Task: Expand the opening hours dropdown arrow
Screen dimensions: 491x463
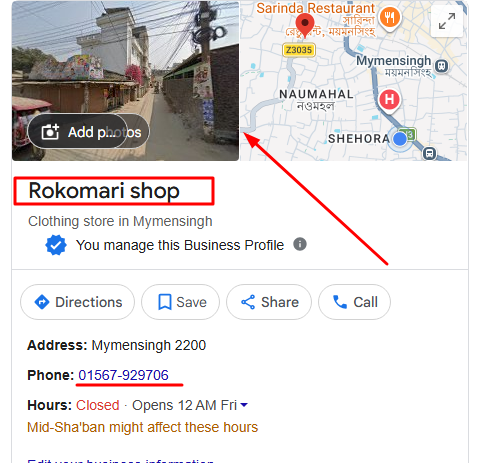Action: click(x=244, y=405)
